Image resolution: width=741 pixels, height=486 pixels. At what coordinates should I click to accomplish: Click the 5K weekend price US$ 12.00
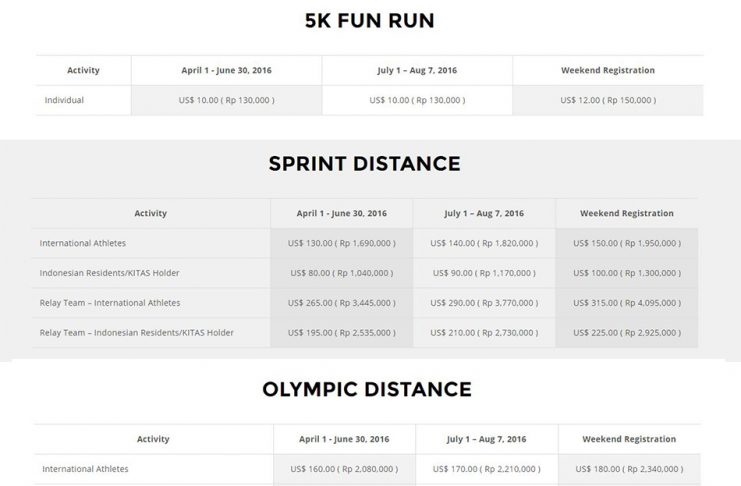[607, 100]
